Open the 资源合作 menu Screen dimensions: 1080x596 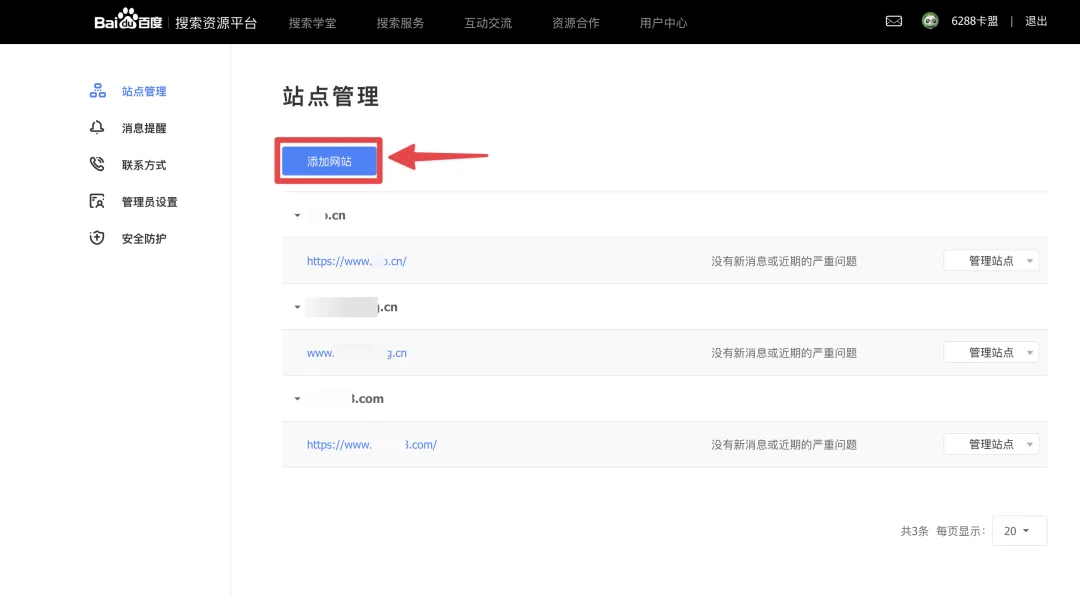pos(575,22)
